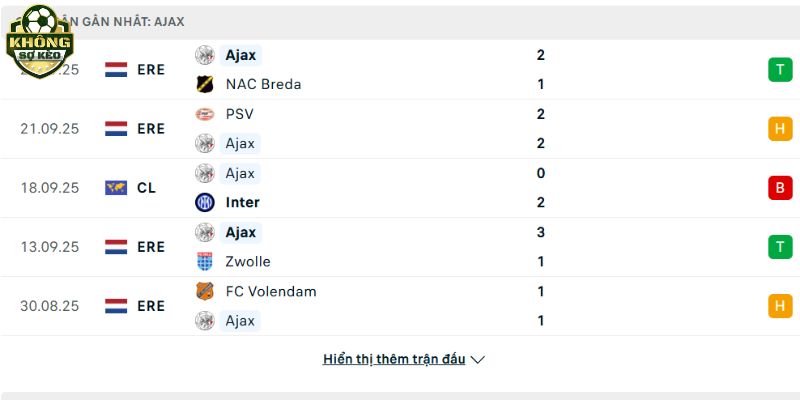The image size is (800, 400).
Task: Select the CL league label
Action: (147, 187)
